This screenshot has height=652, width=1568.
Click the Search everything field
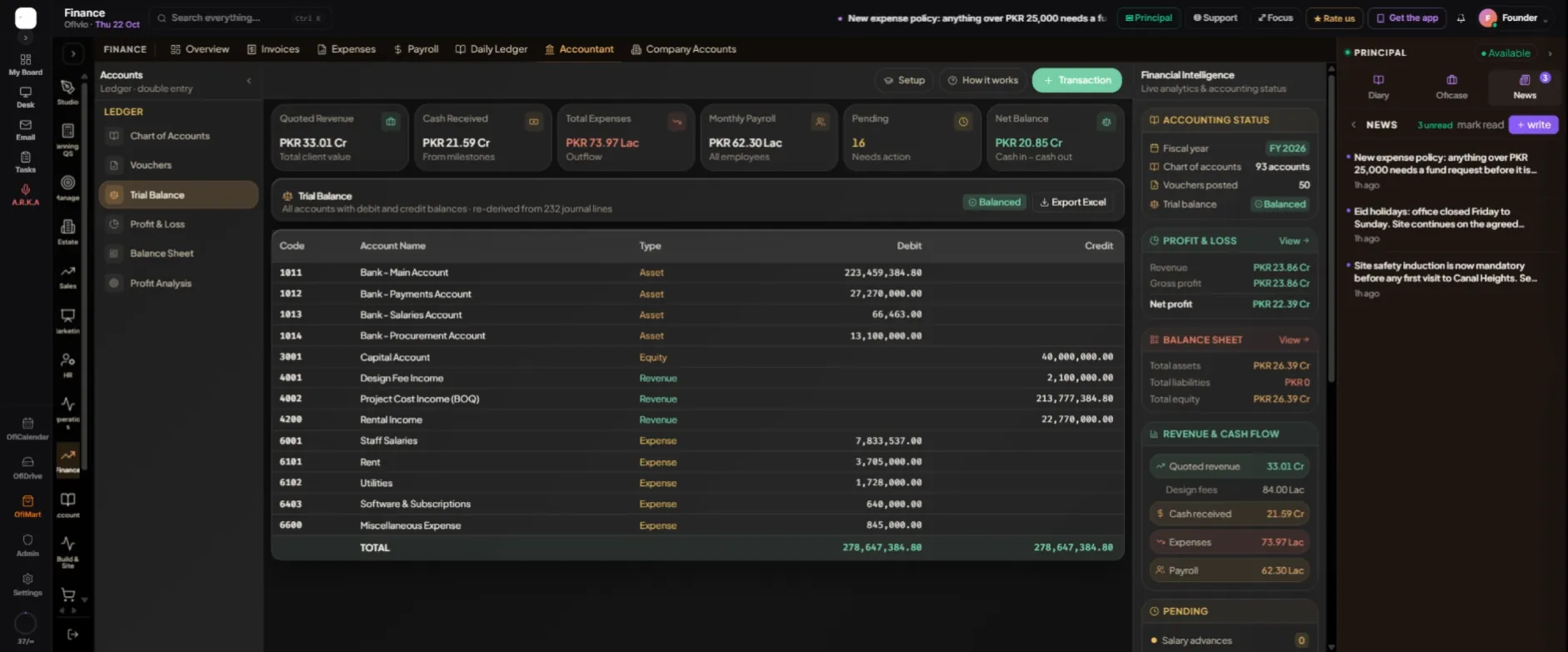click(x=240, y=18)
